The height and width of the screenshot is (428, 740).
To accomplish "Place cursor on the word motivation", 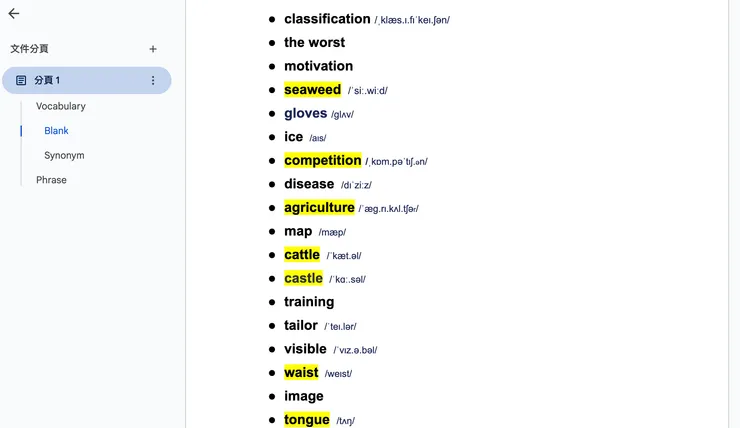I will pyautogui.click(x=318, y=66).
